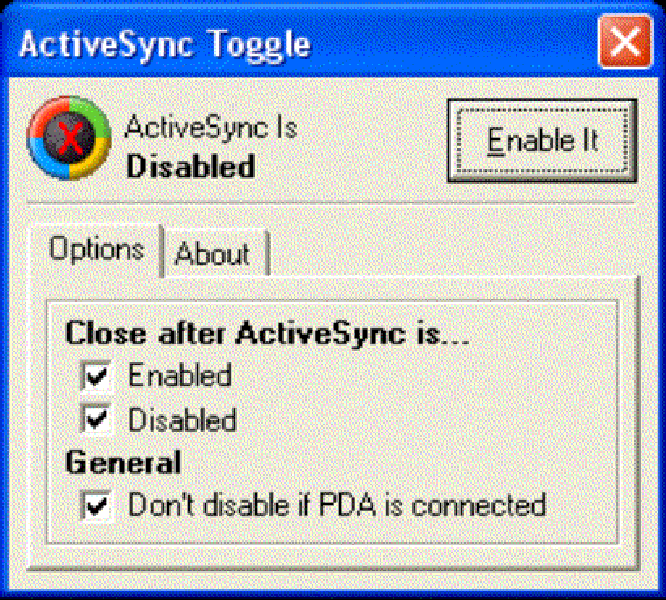Screen dimensions: 666x600
Task: Close the ActiveSync Toggle window
Action: tap(625, 42)
